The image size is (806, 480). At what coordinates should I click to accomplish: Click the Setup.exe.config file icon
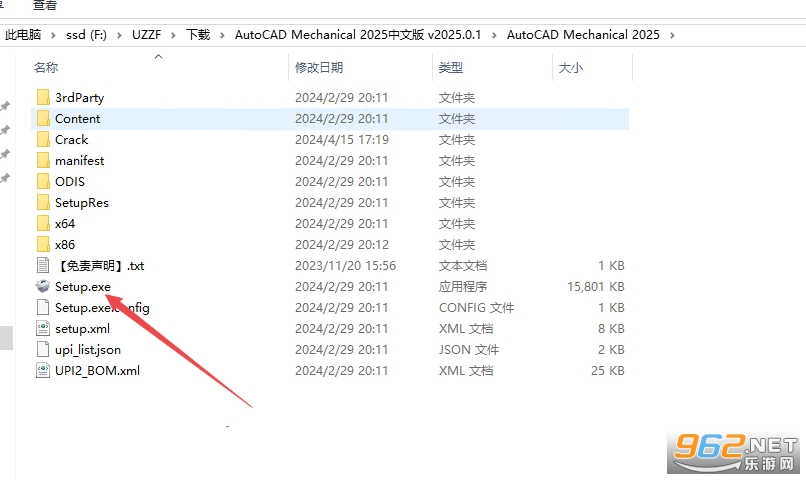[43, 307]
